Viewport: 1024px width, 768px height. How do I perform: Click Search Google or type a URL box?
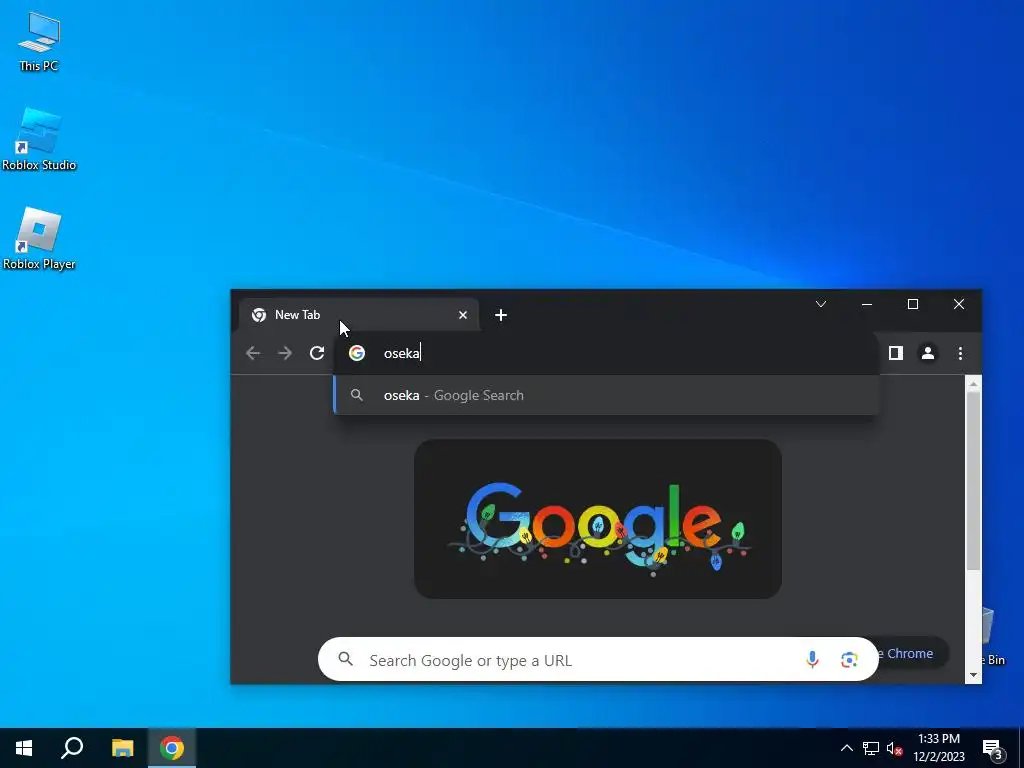coord(598,660)
